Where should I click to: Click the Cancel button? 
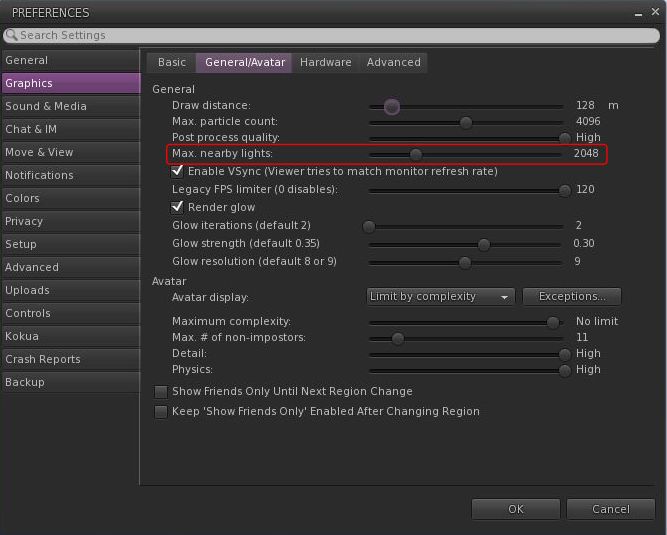tap(610, 509)
